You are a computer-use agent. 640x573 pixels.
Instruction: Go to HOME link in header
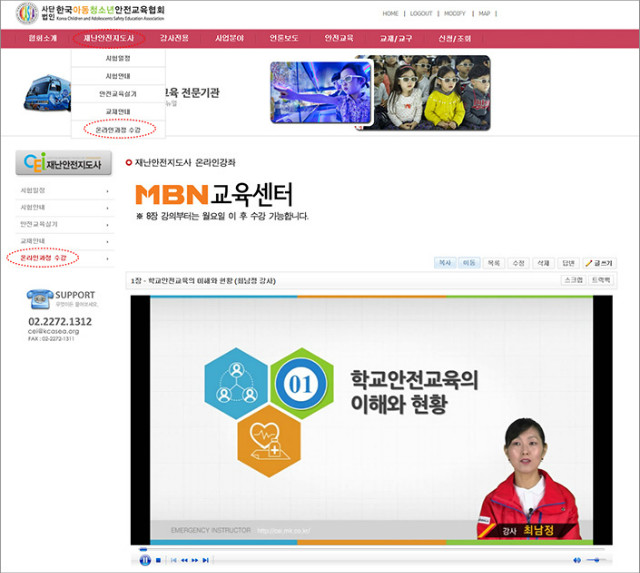(x=390, y=13)
